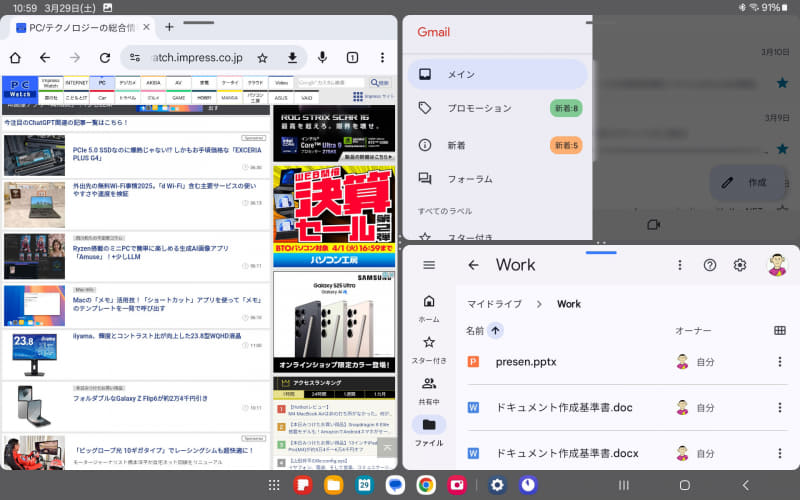Open Drive help icon
The width and height of the screenshot is (800, 500).
(710, 265)
